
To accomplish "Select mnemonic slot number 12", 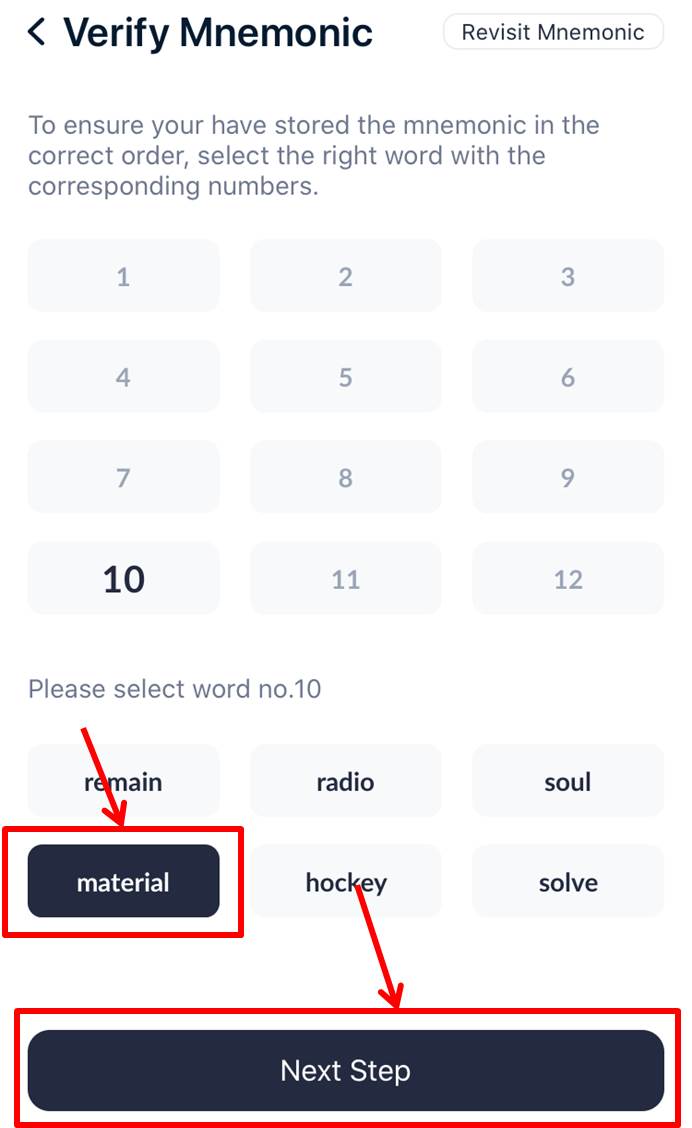I will point(567,579).
